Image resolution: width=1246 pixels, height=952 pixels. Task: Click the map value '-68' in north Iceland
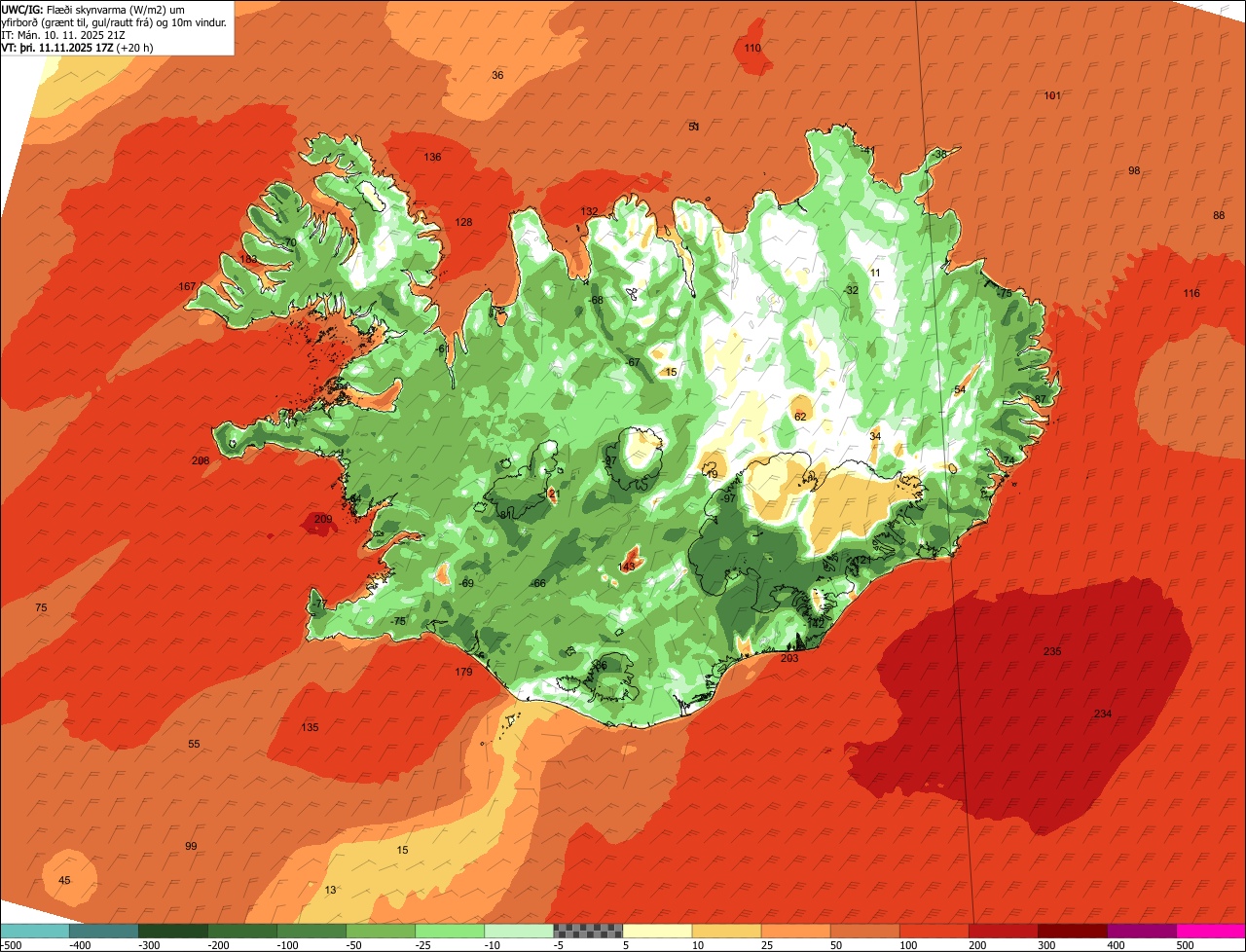pyautogui.click(x=596, y=299)
